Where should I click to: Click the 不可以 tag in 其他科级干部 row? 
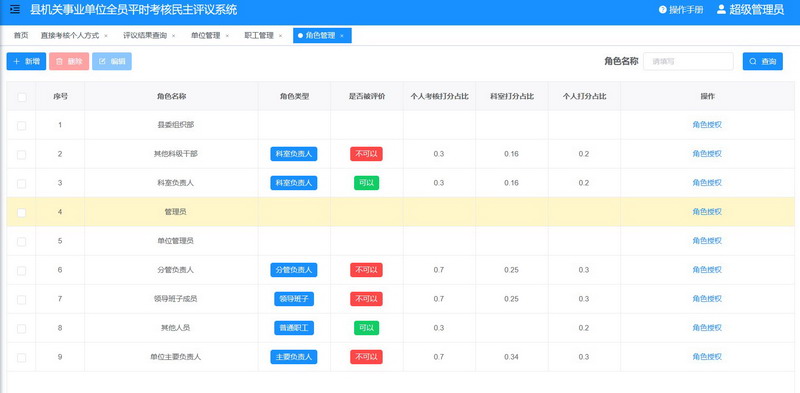tap(366, 154)
